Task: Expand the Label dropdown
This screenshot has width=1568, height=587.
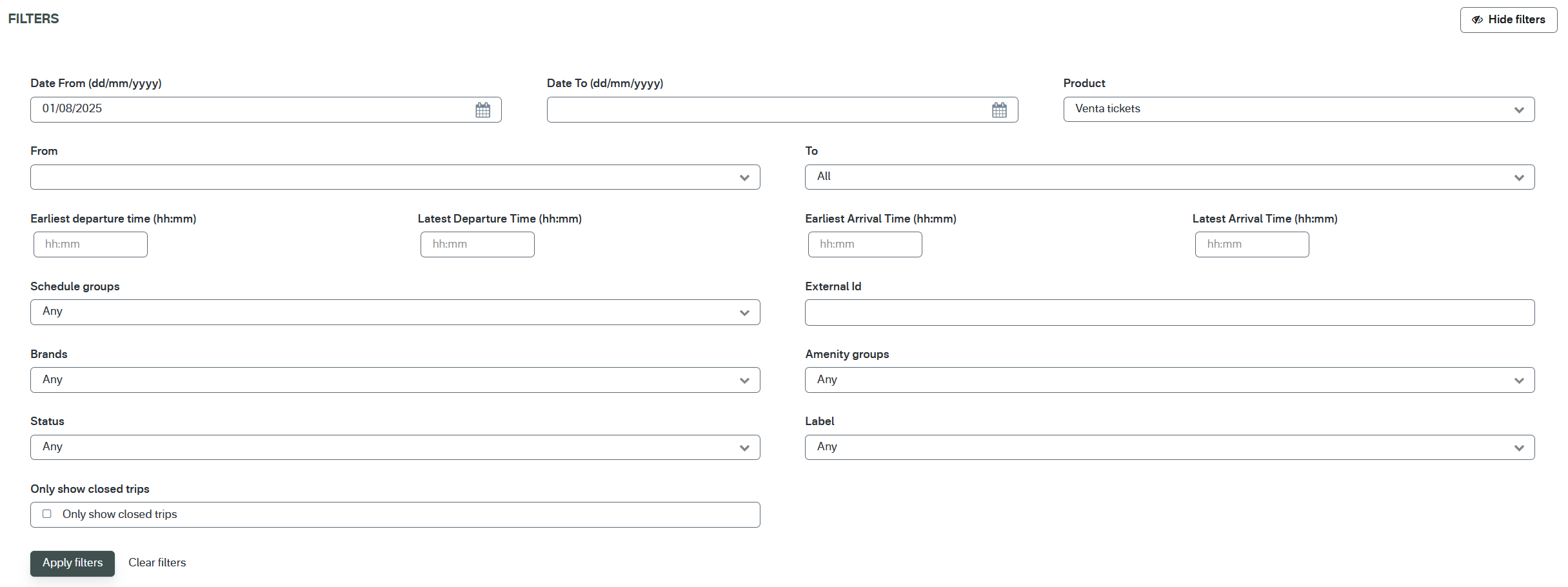Action: (x=1169, y=448)
